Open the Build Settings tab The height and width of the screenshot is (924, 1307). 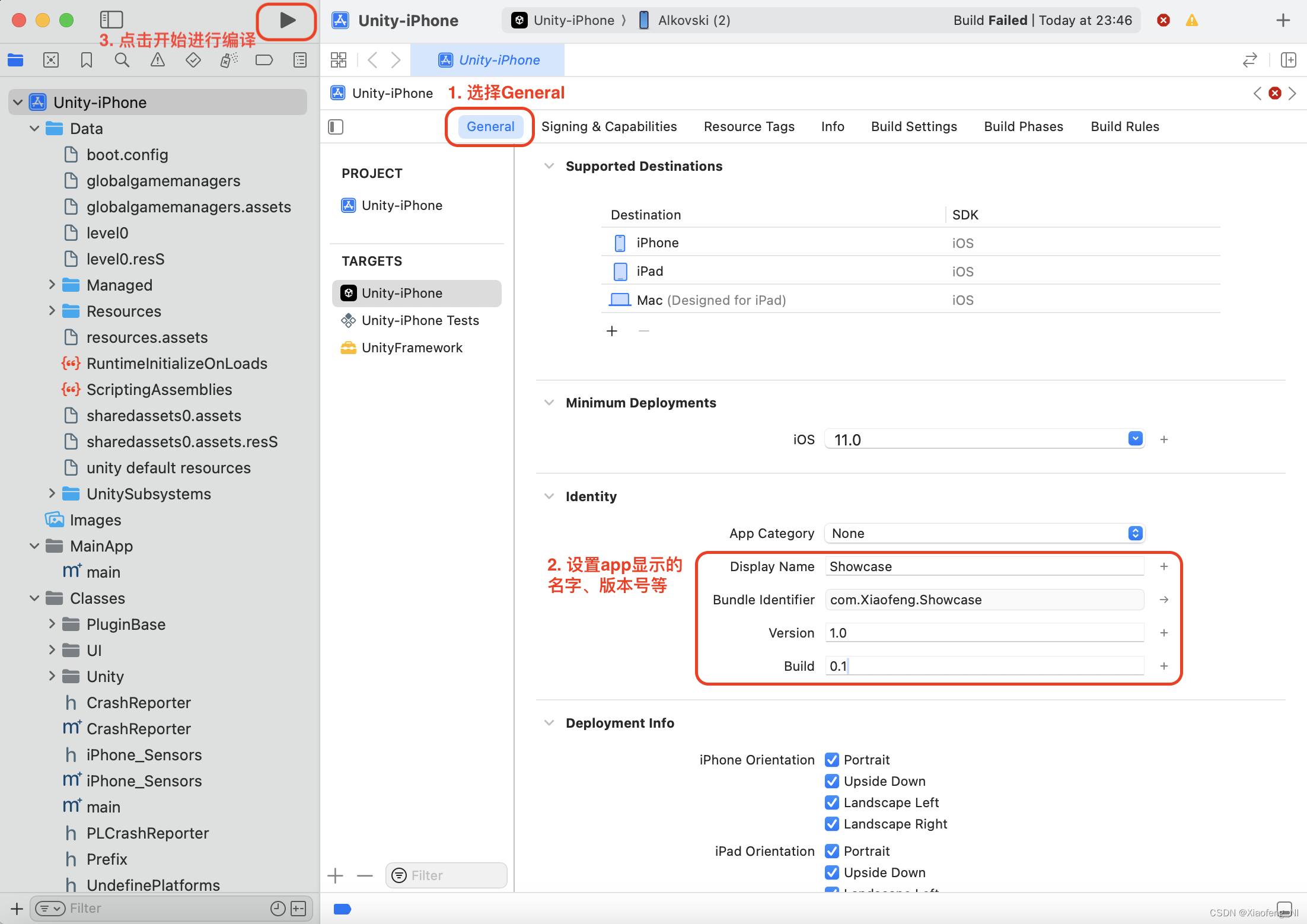coord(913,126)
